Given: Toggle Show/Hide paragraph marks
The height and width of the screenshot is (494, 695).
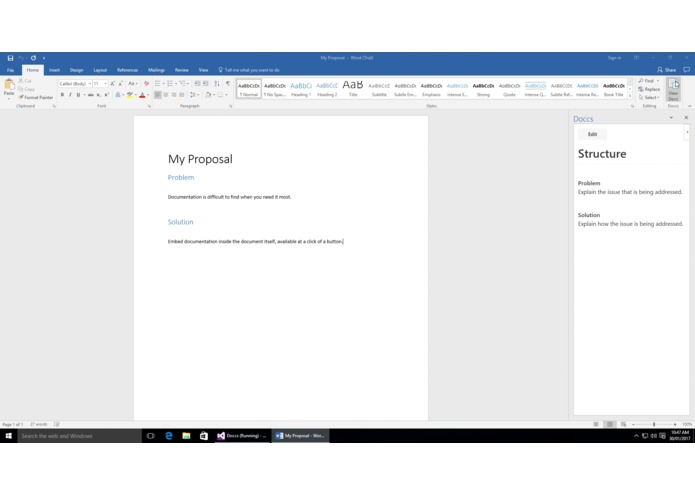Looking at the screenshot, I should [x=228, y=83].
